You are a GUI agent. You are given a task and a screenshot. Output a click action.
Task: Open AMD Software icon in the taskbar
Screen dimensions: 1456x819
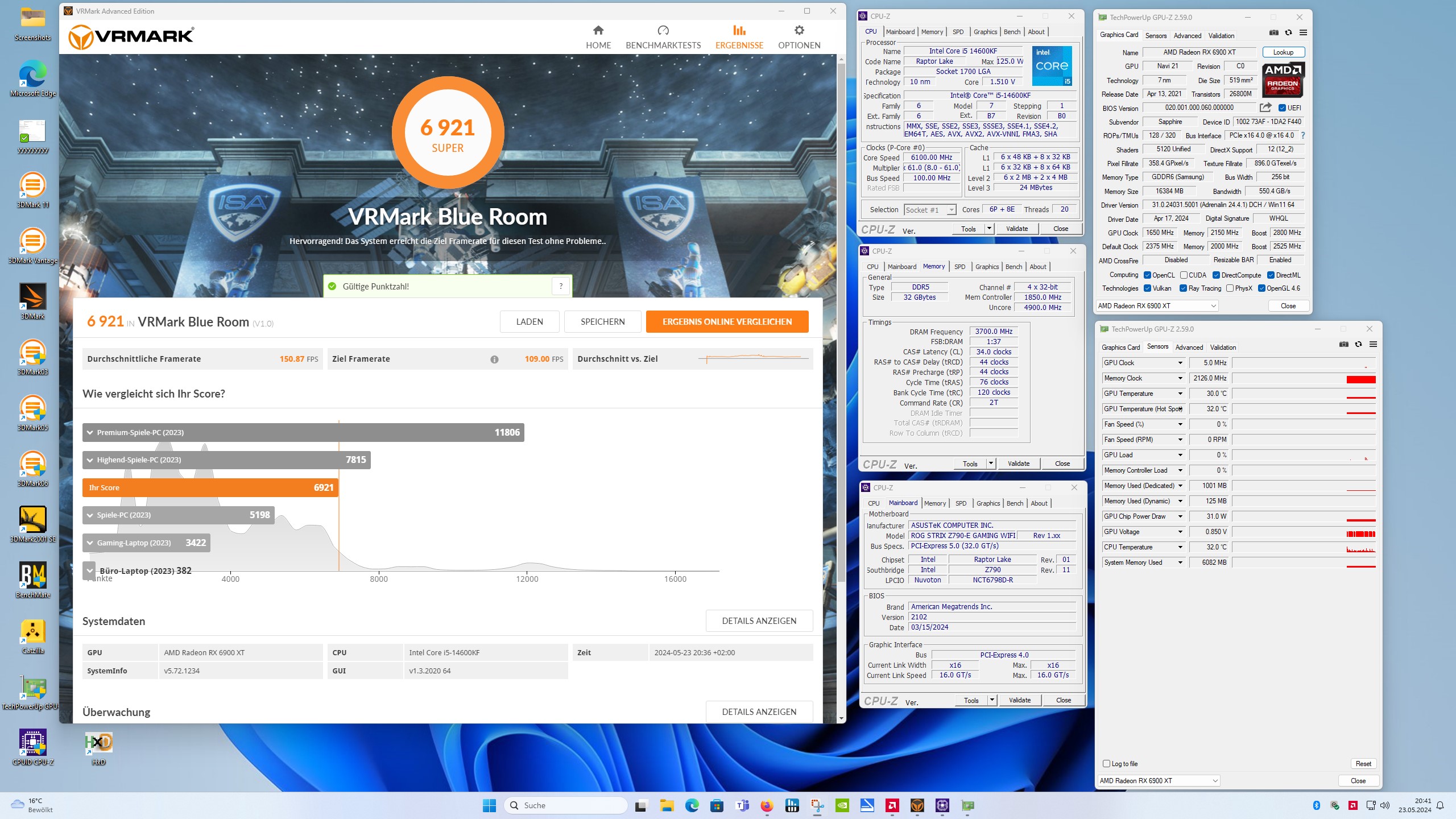892,805
